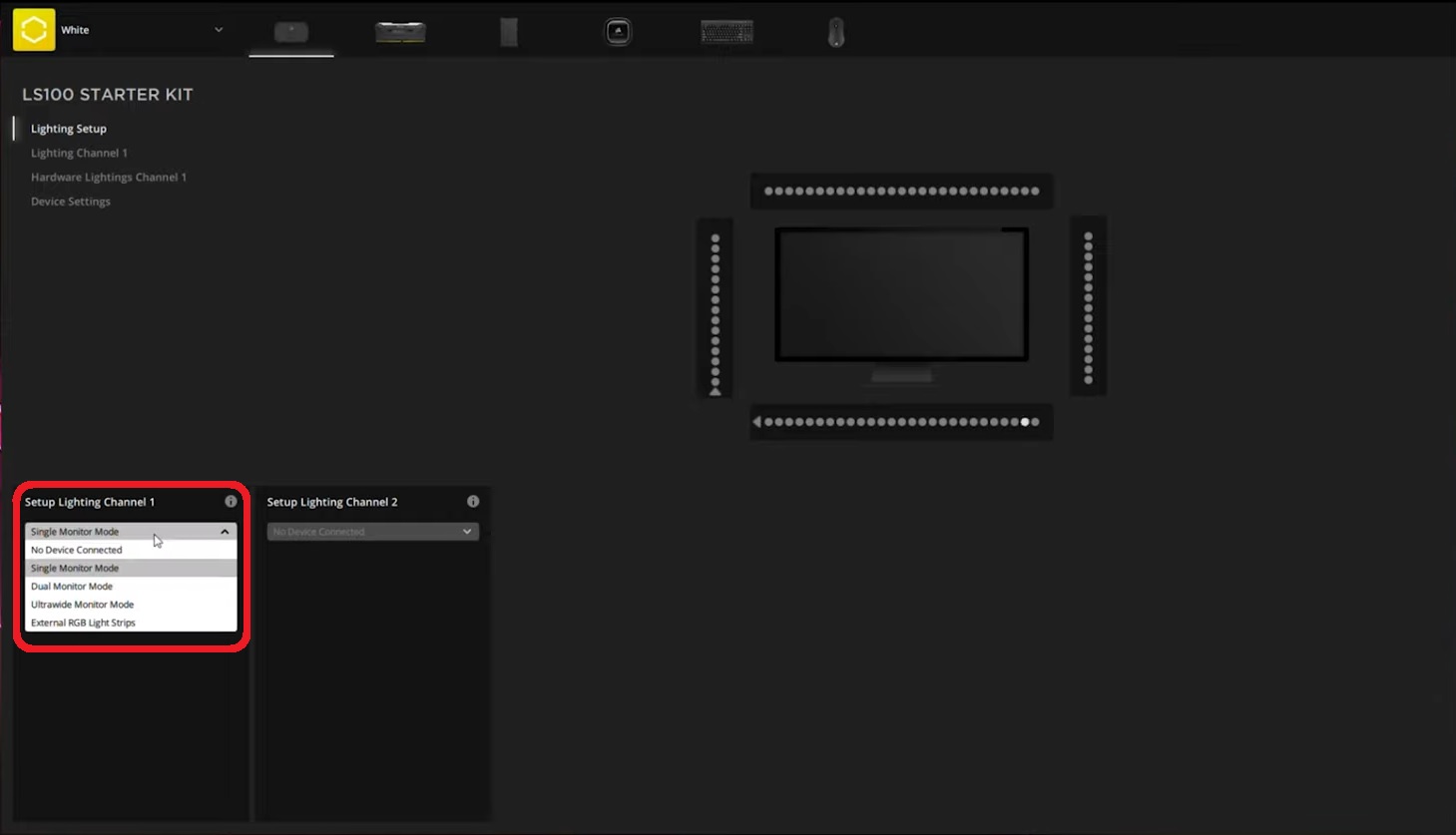This screenshot has height=835, width=1456.
Task: Click the info icon for Lighting Channel 1
Action: pyautogui.click(x=231, y=502)
